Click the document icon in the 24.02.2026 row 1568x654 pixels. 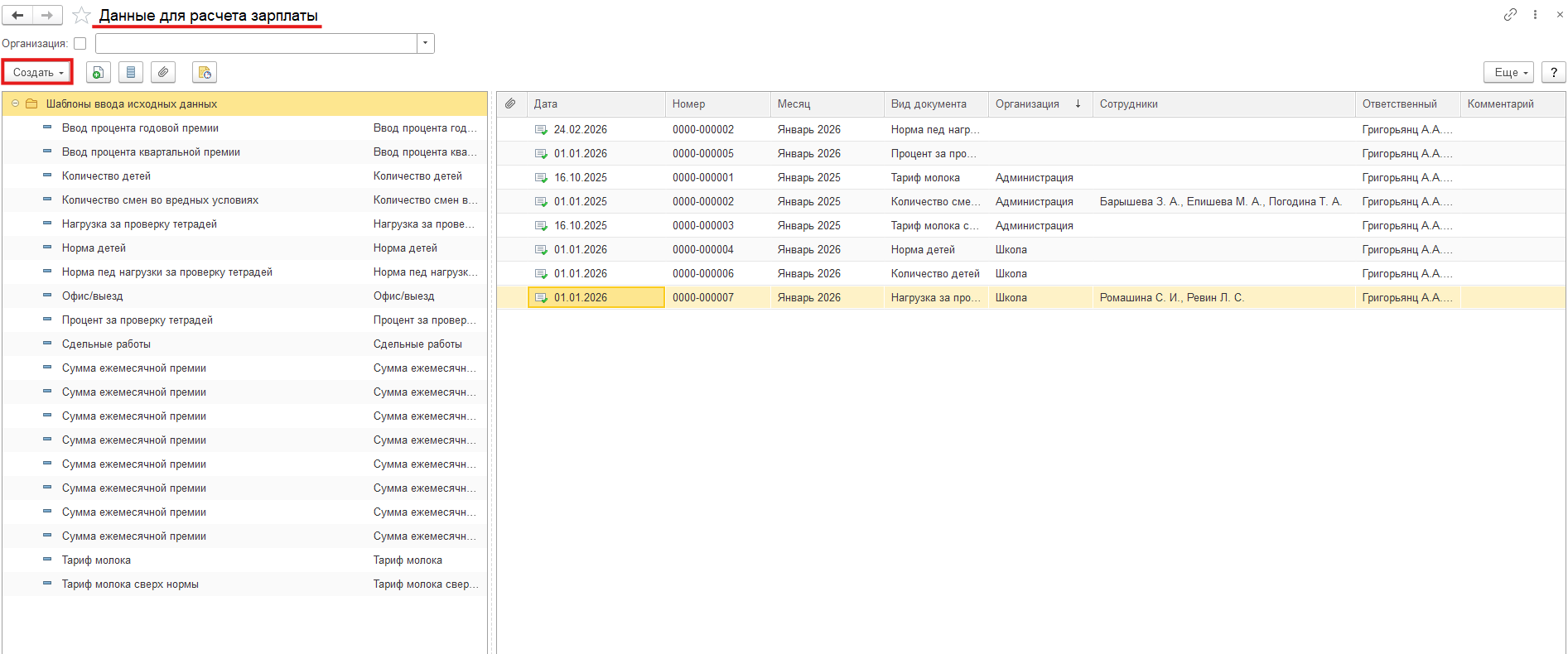[541, 130]
